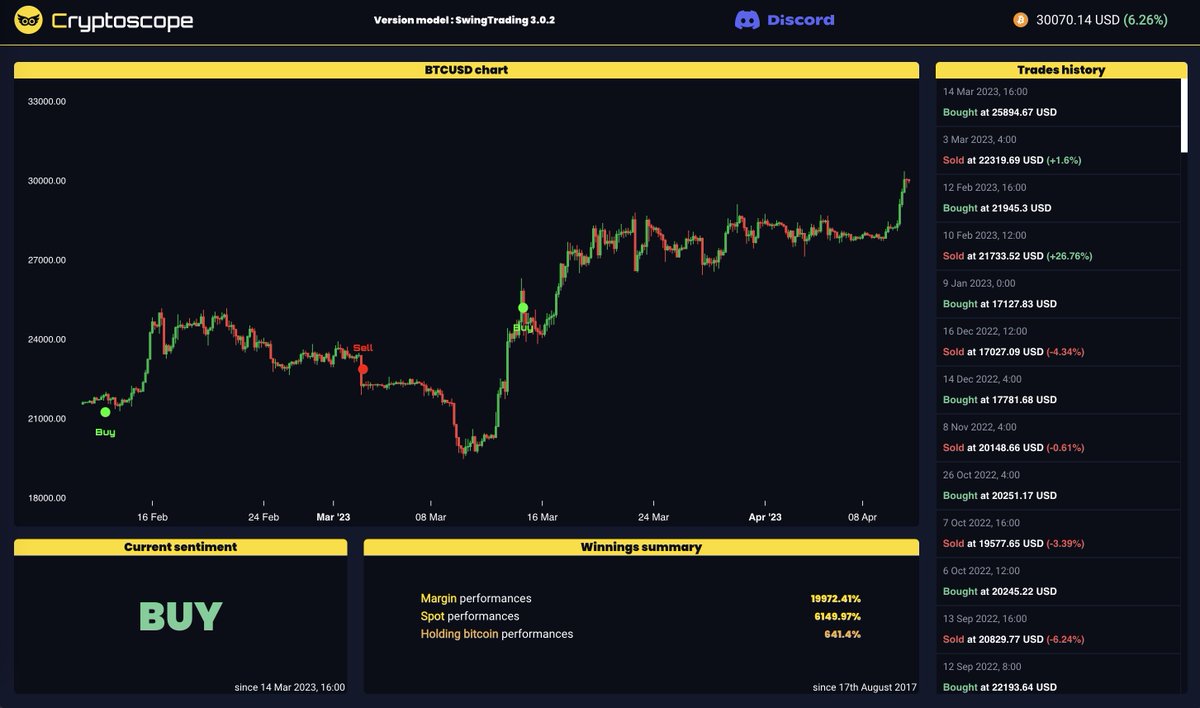Click the 30000.00 y-axis label
The image size is (1200, 708).
(47, 181)
